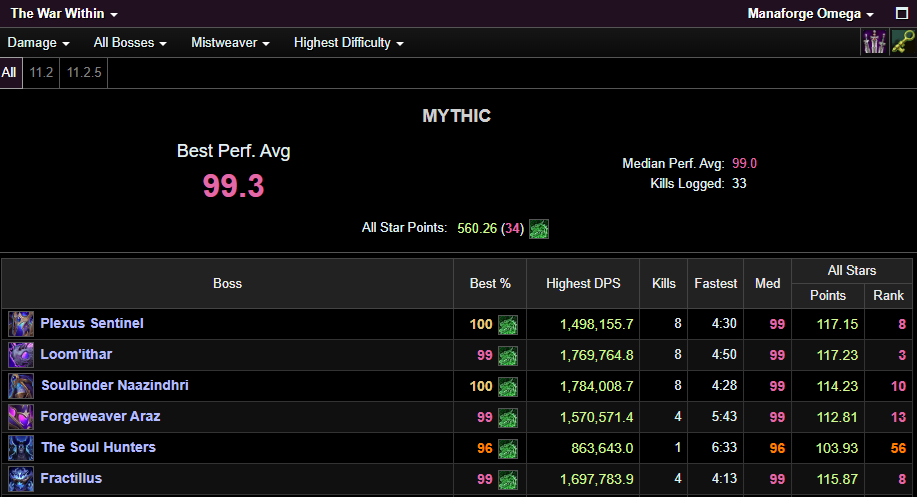Expand the Mistweaver spec dropdown
This screenshot has width=917, height=497.
231,43
